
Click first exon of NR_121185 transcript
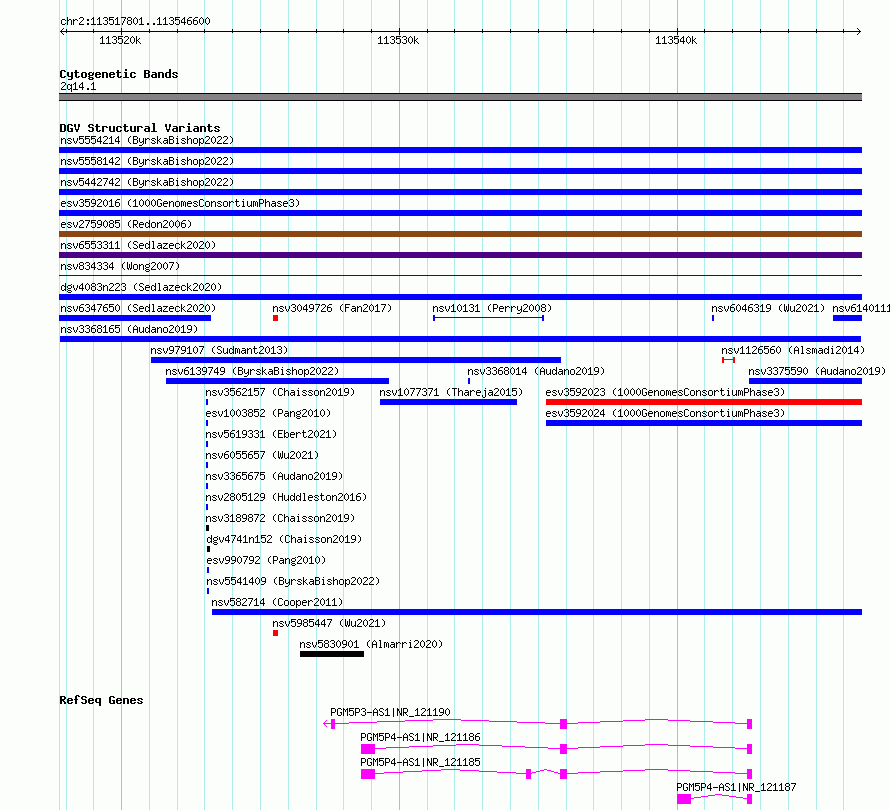368,774
